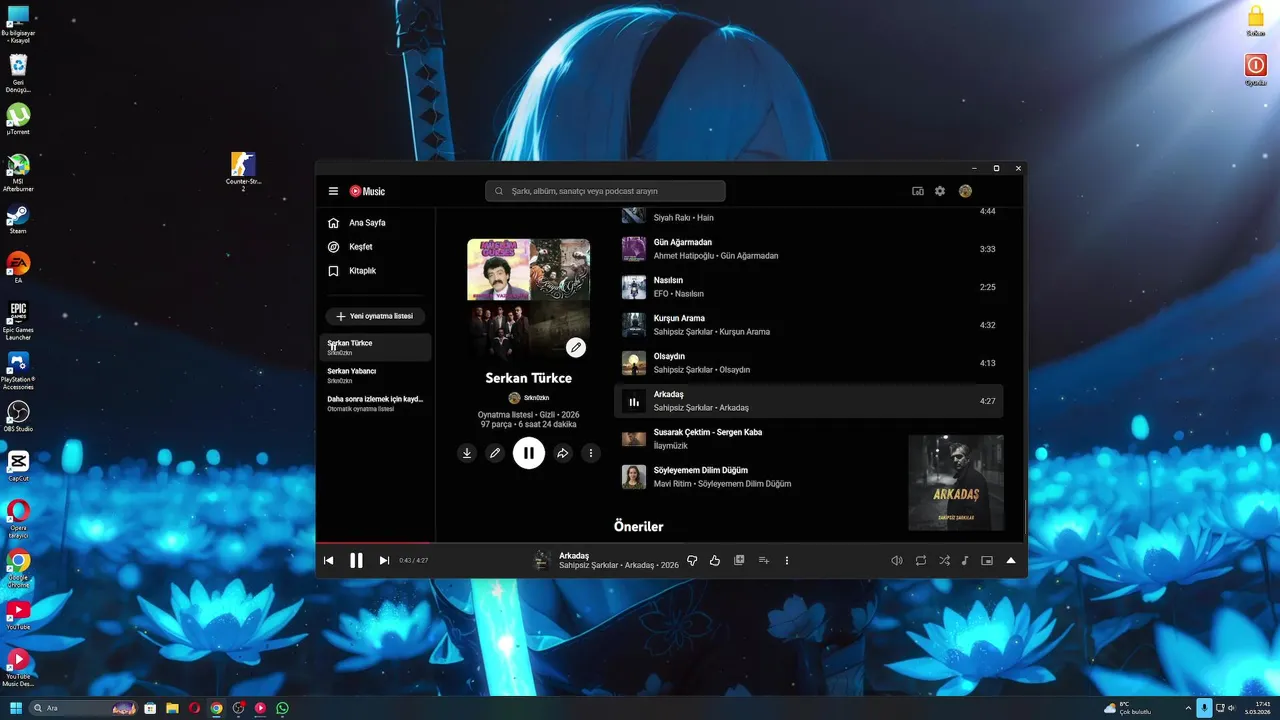Open Steam desktop shortcut
The height and width of the screenshot is (720, 1280).
click(x=18, y=219)
